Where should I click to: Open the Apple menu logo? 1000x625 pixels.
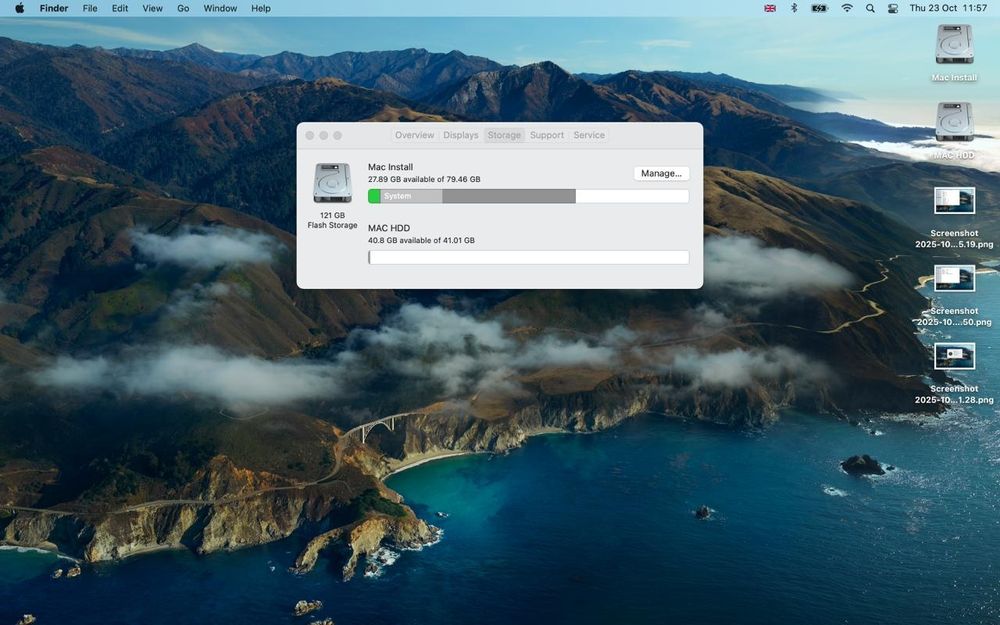tap(19, 8)
